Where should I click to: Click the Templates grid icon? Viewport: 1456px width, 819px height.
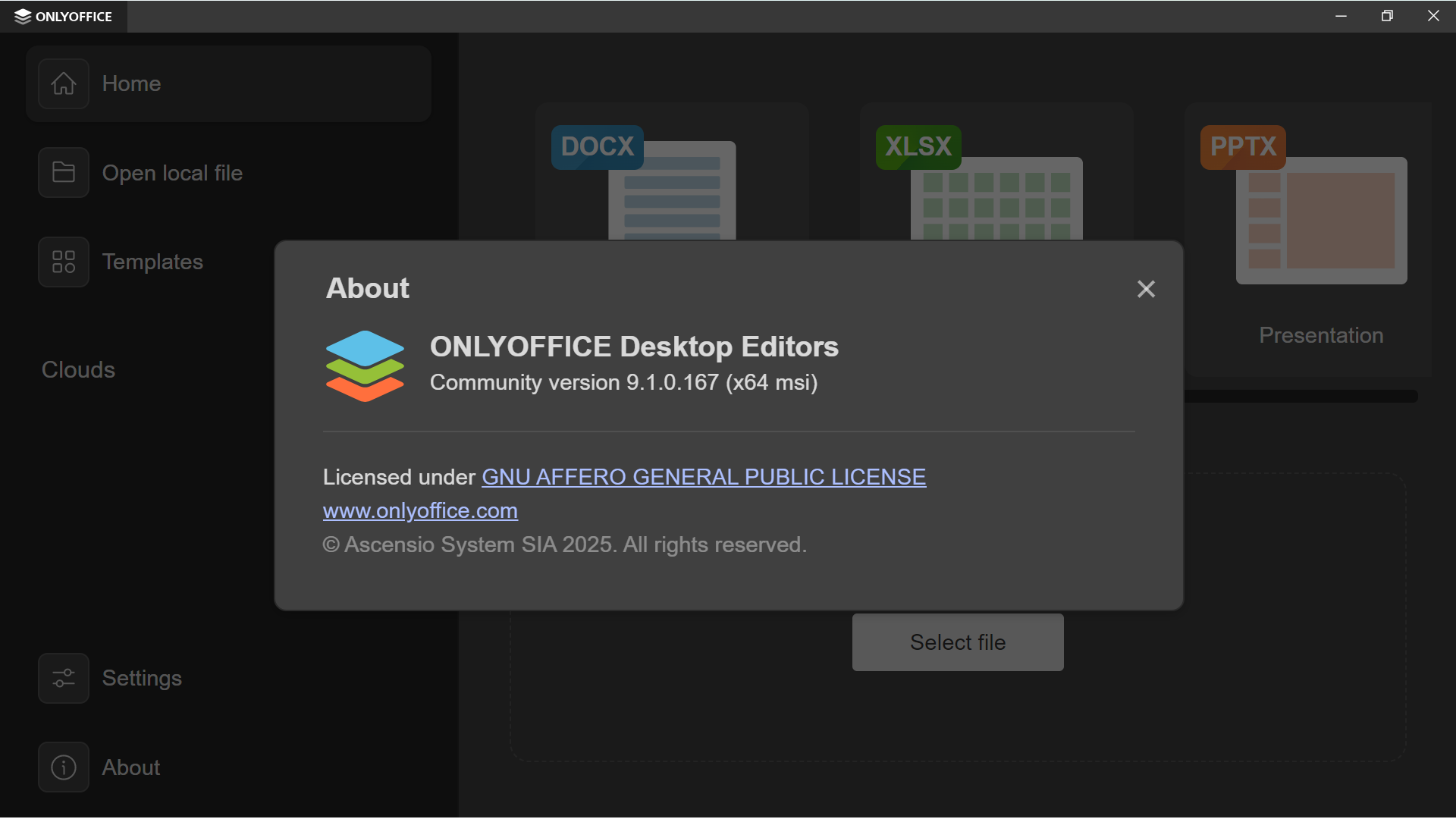(64, 262)
